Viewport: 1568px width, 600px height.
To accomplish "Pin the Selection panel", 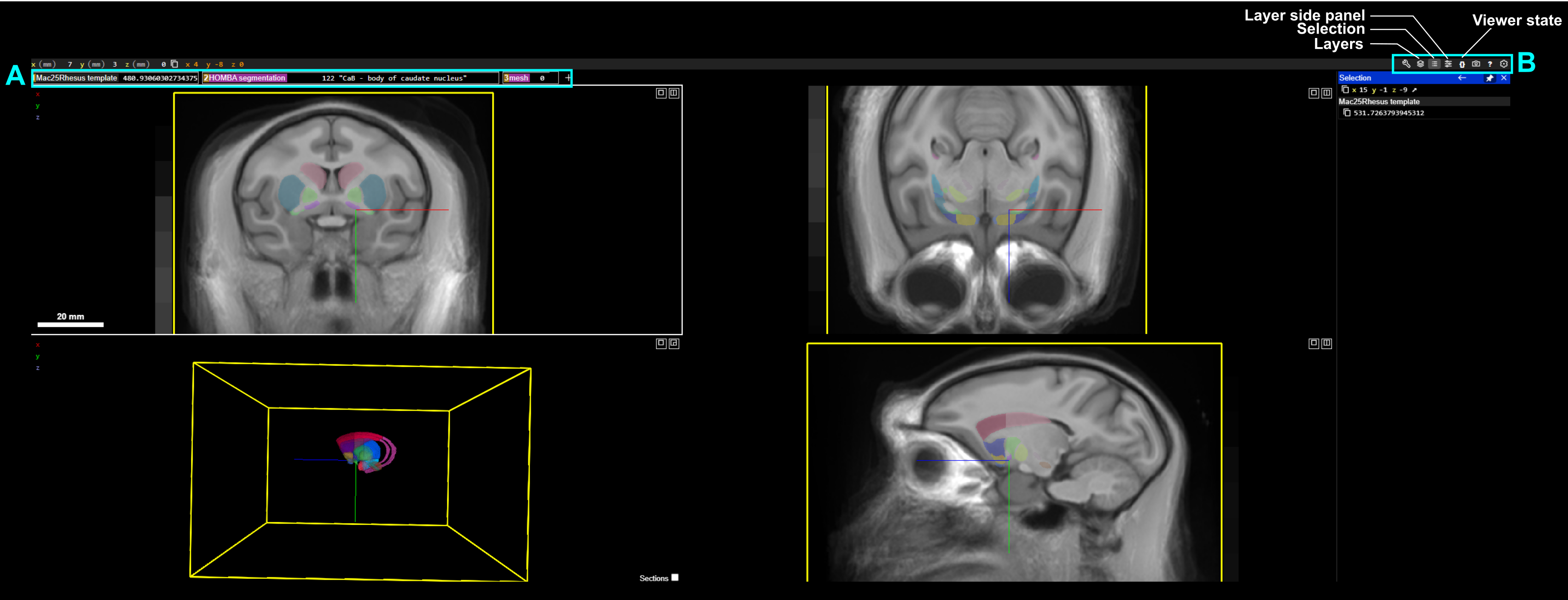I will (x=1490, y=78).
